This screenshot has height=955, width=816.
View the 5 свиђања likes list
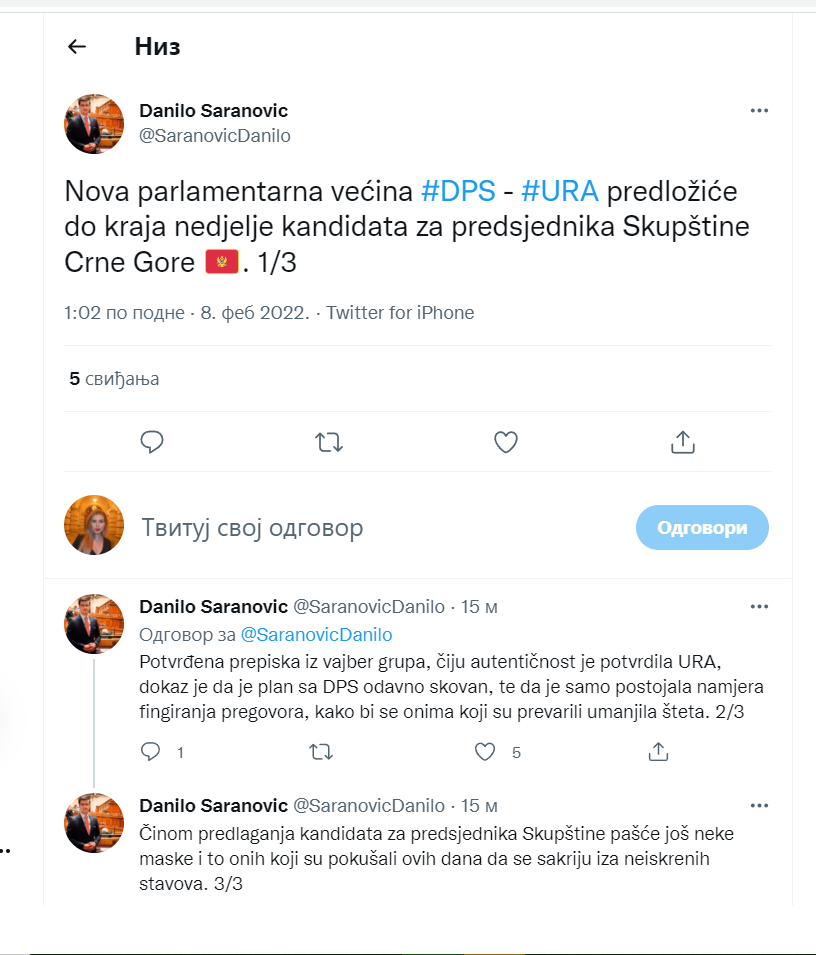tap(114, 379)
